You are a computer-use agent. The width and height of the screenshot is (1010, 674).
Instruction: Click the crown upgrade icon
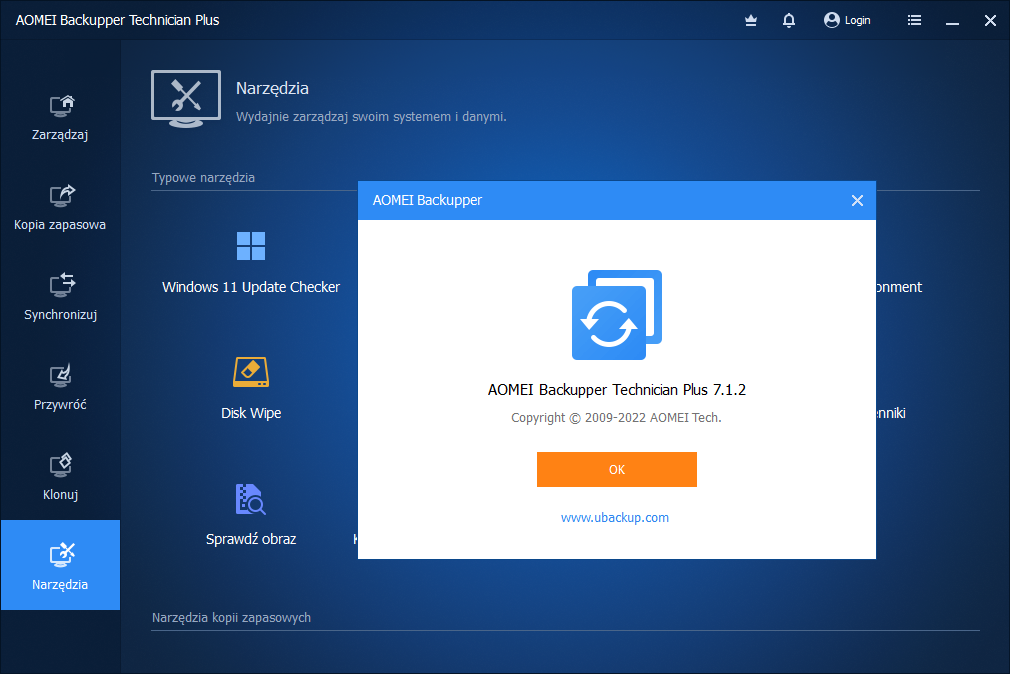click(x=750, y=21)
